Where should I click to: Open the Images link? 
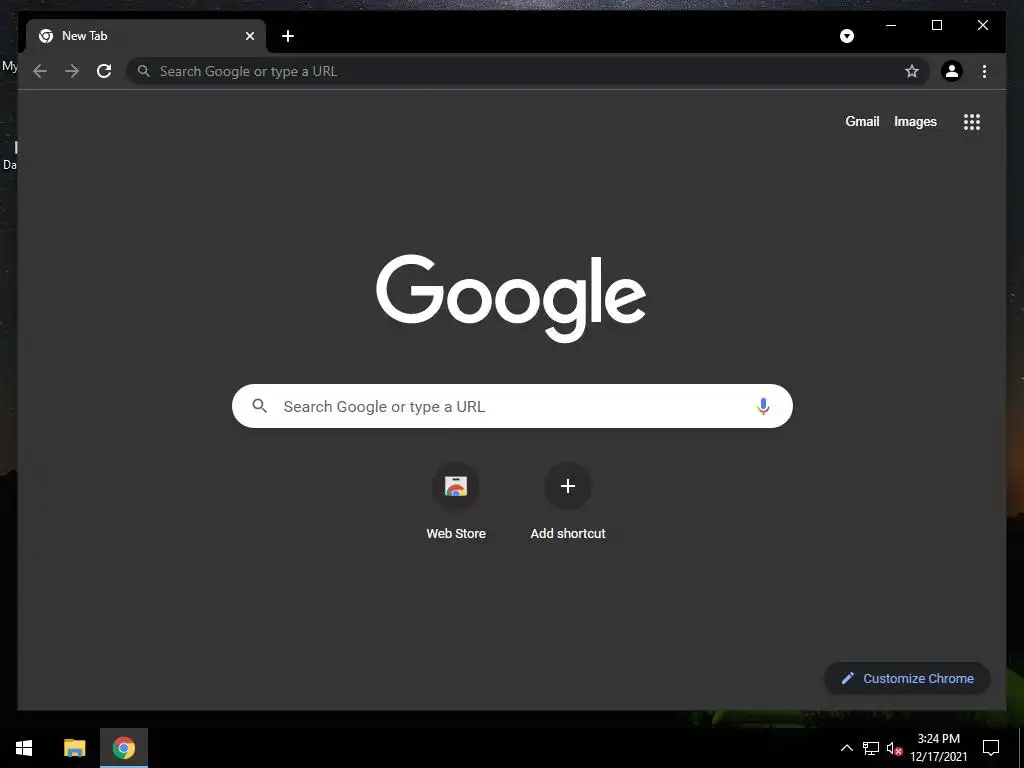(x=915, y=121)
